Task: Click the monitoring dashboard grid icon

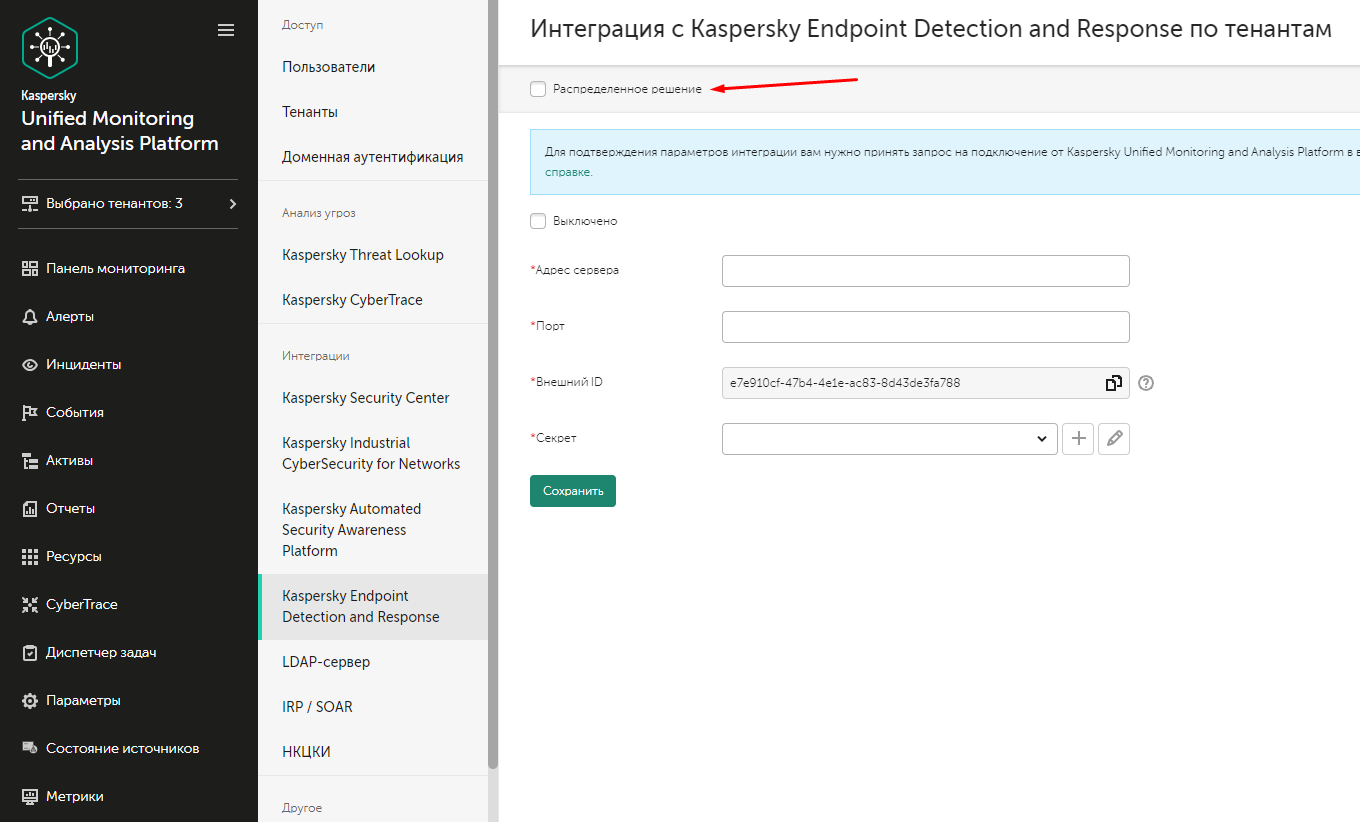Action: [30, 268]
